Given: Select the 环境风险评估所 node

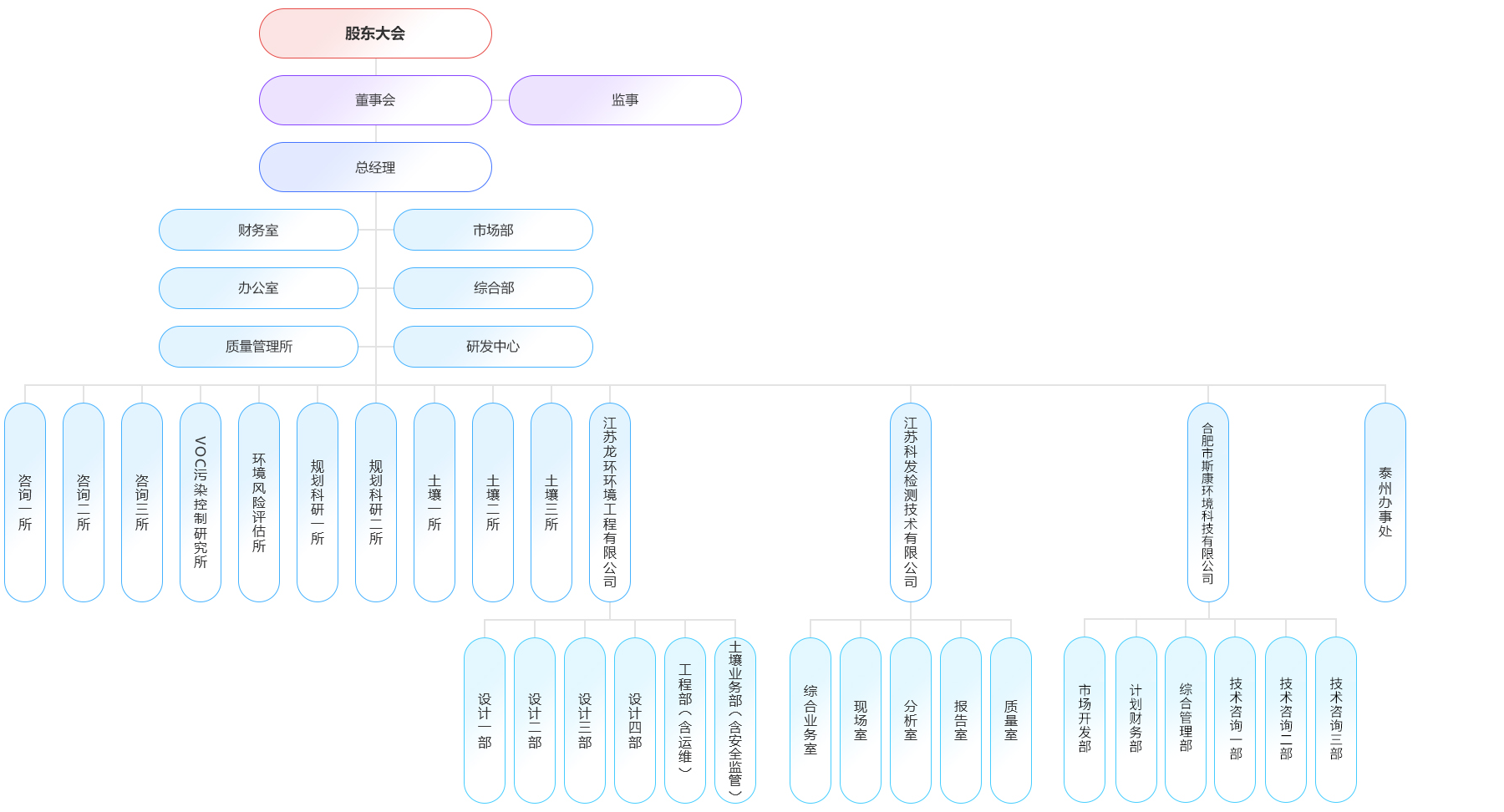Looking at the screenshot, I should pyautogui.click(x=259, y=502).
